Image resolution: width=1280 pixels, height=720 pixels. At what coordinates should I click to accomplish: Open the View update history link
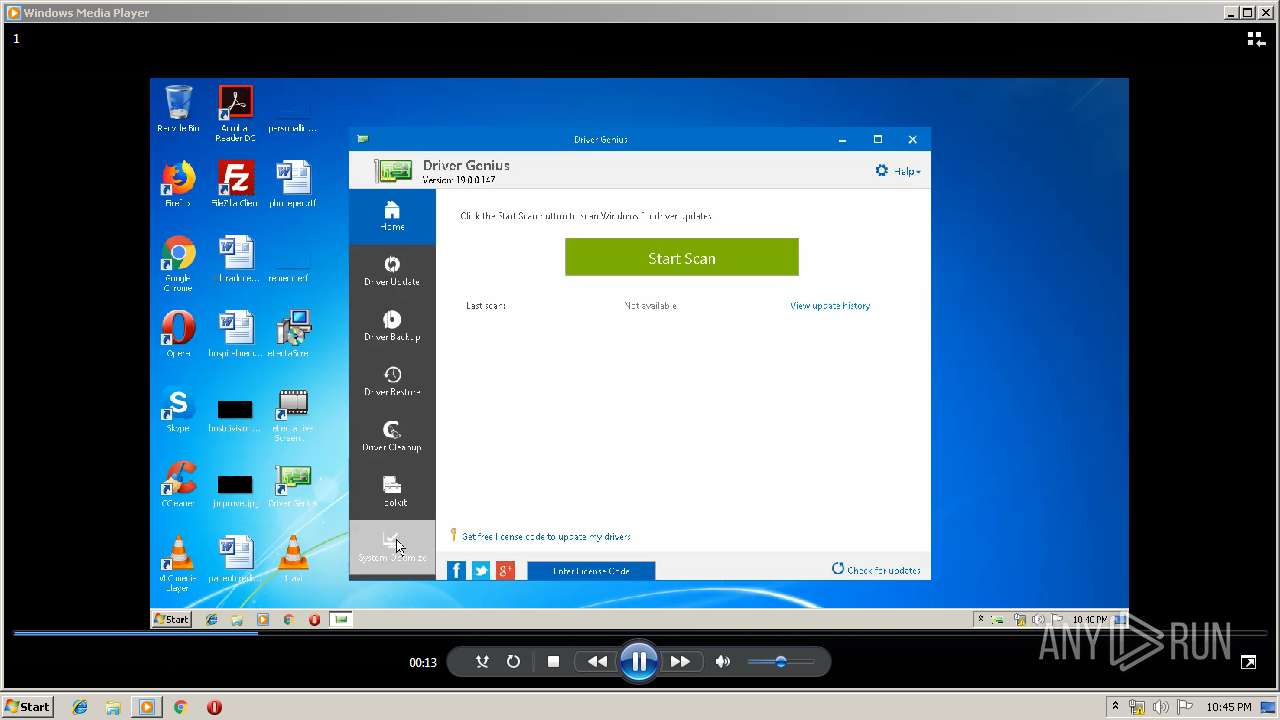[830, 305]
